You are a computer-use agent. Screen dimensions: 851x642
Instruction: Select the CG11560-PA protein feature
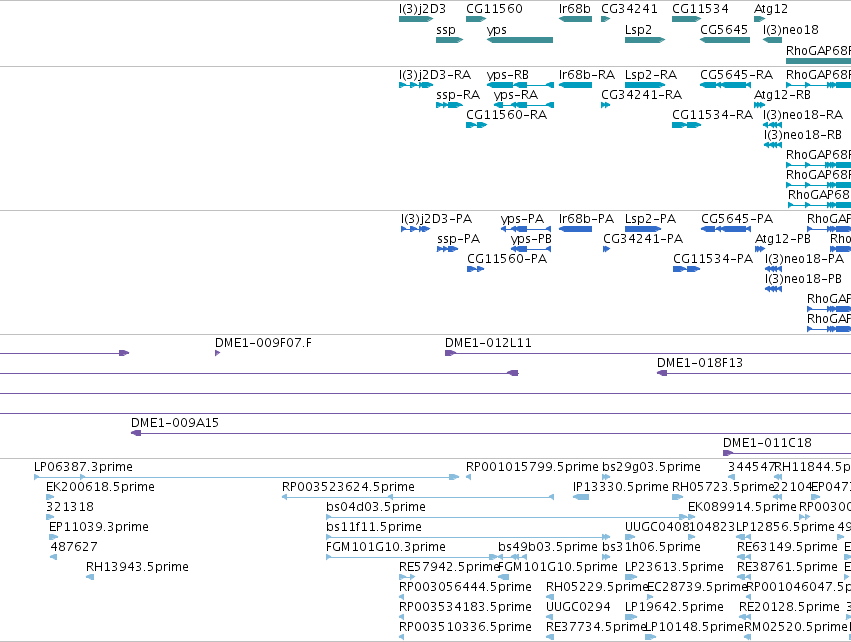tap(475, 269)
